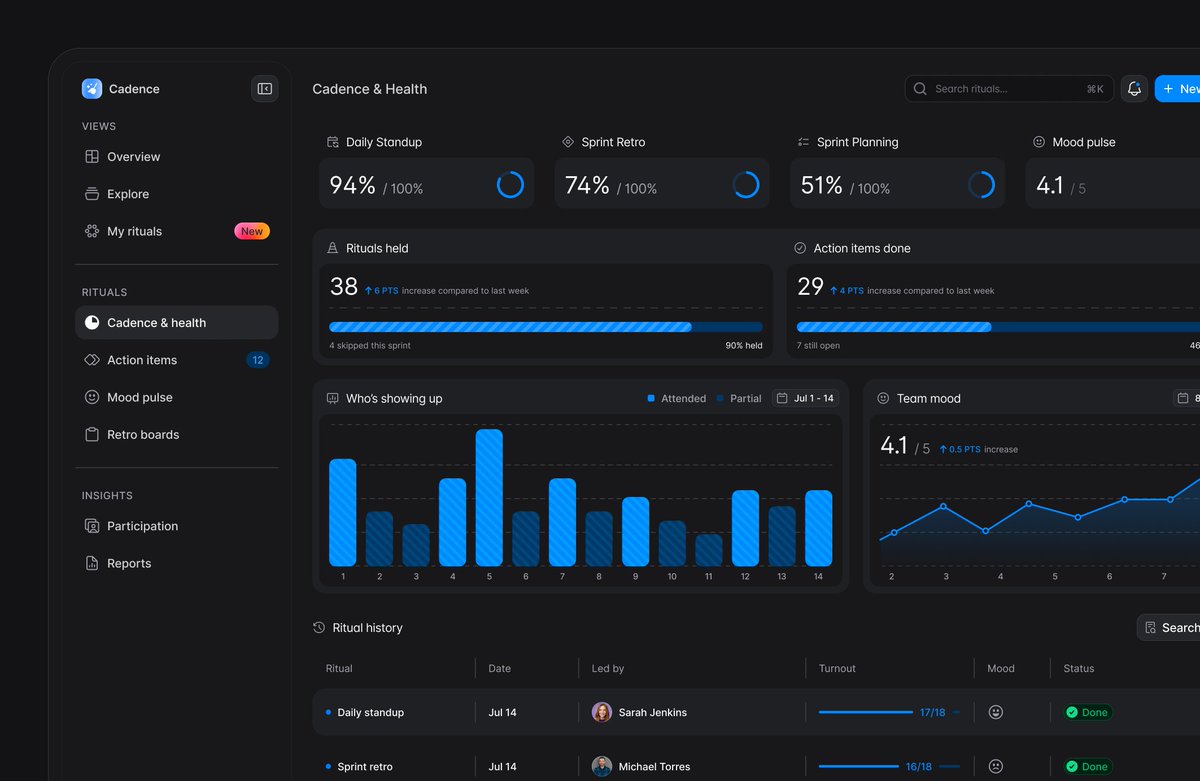Image resolution: width=1200 pixels, height=781 pixels.
Task: Sort by Led by column header
Action: point(607,668)
